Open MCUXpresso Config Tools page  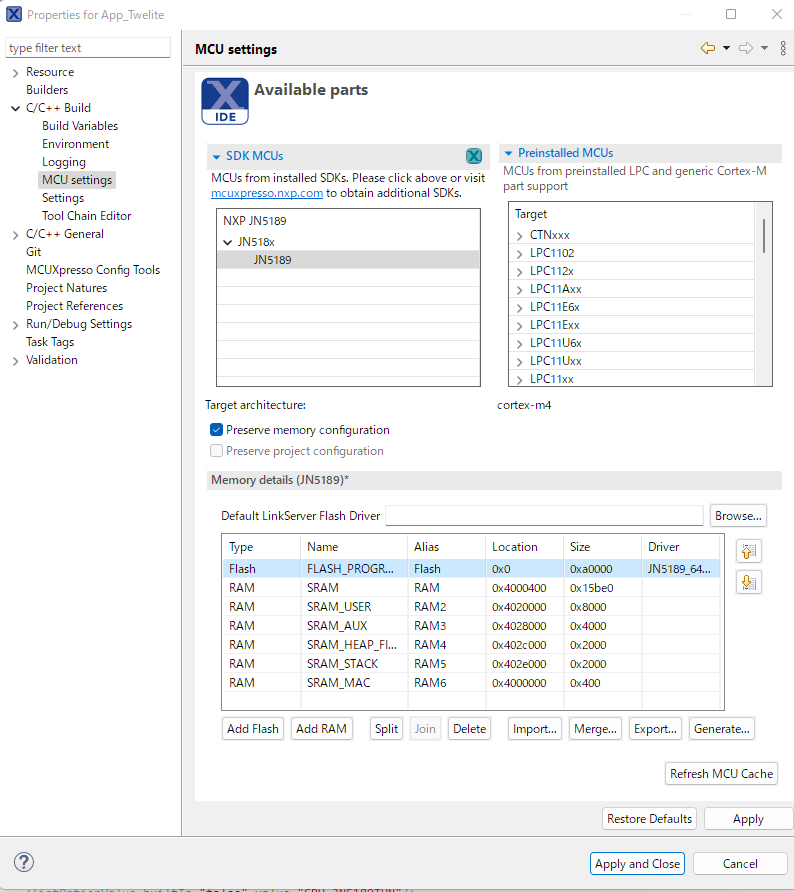click(93, 270)
